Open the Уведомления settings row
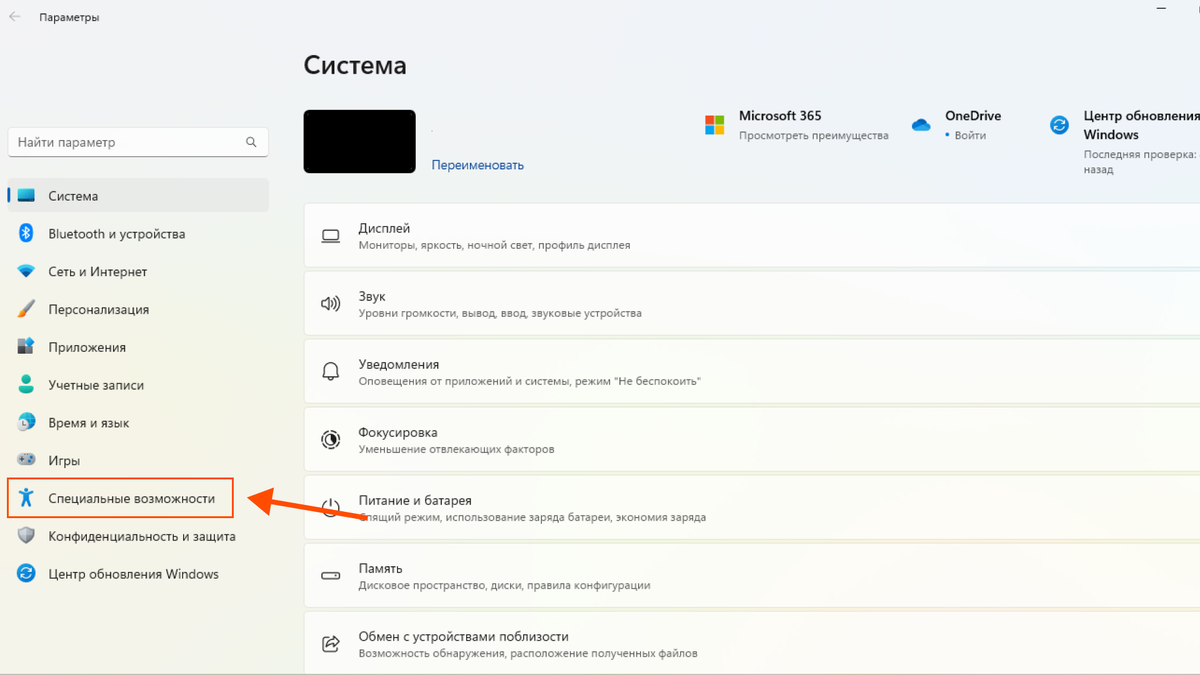1200x675 pixels. (751, 371)
